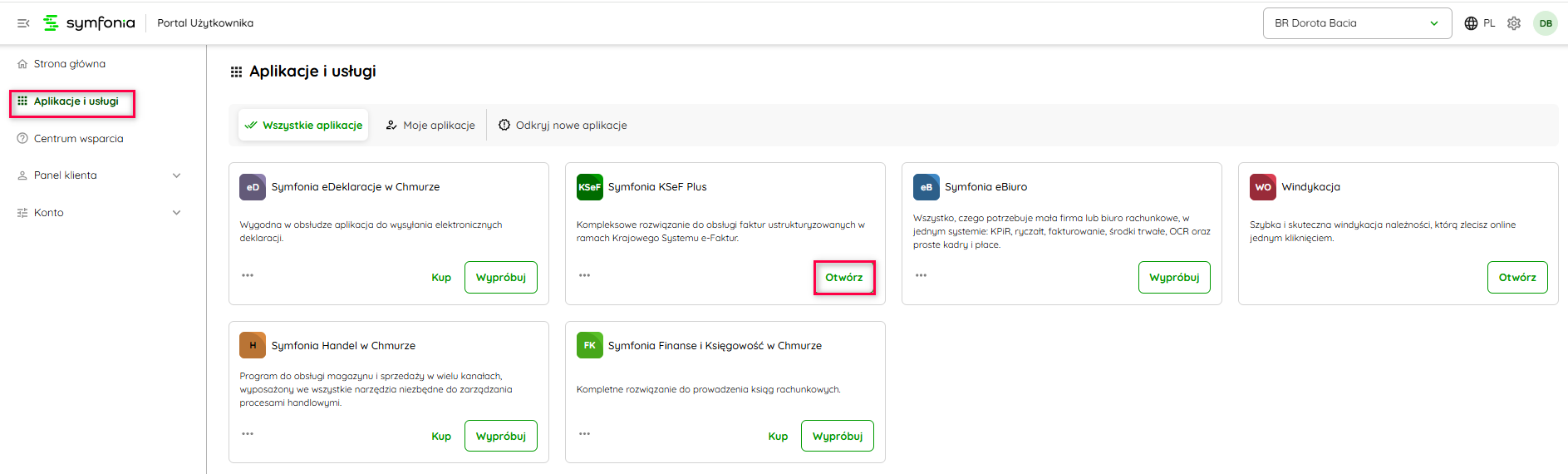Click Kup for Symfonia Finanse i Księgowość
This screenshot has width=1568, height=474.
point(778,437)
